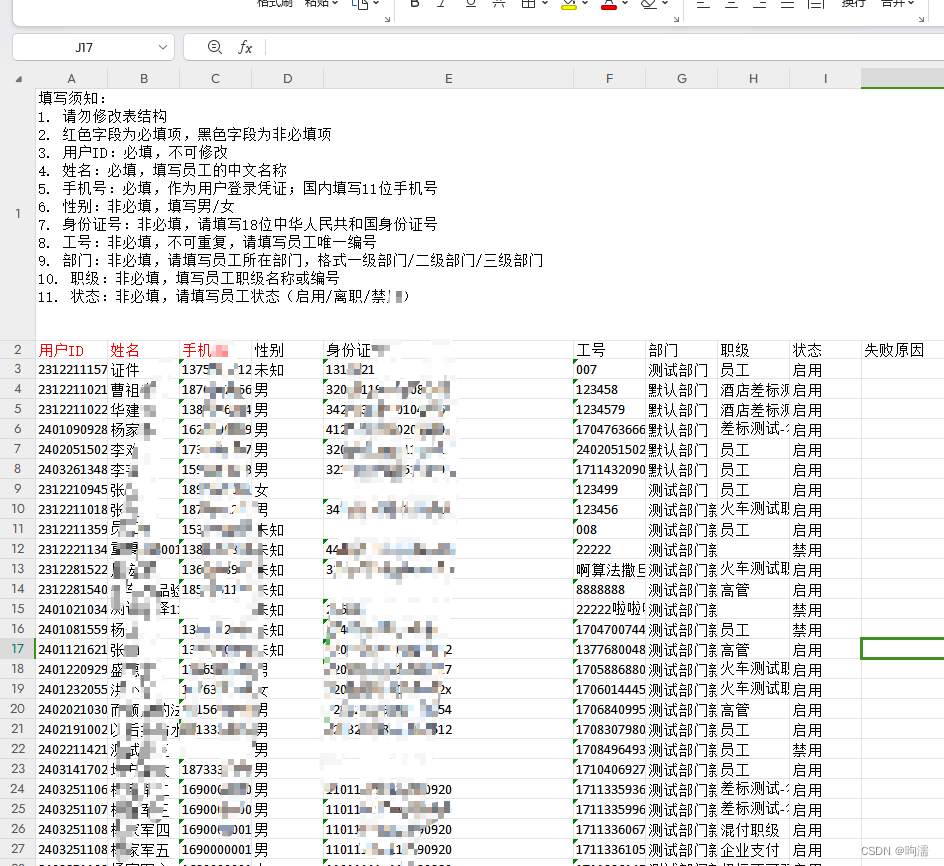Viewport: 944px width, 866px height.
Task: Click the Paste (粘贴) icon
Action: [x=317, y=4]
